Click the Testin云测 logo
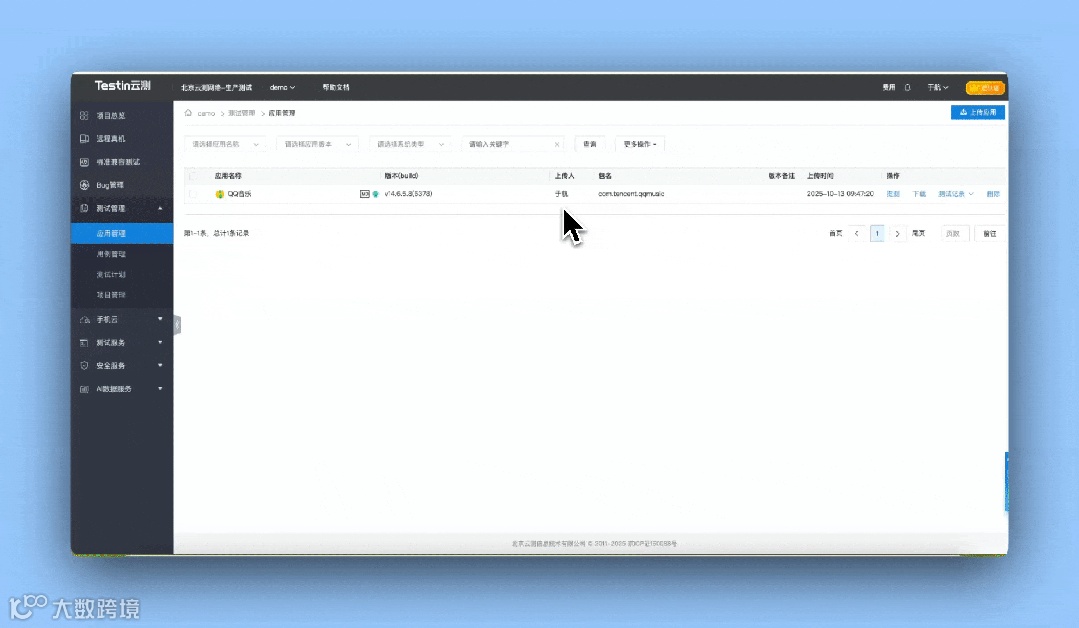1079x628 pixels. tap(122, 85)
